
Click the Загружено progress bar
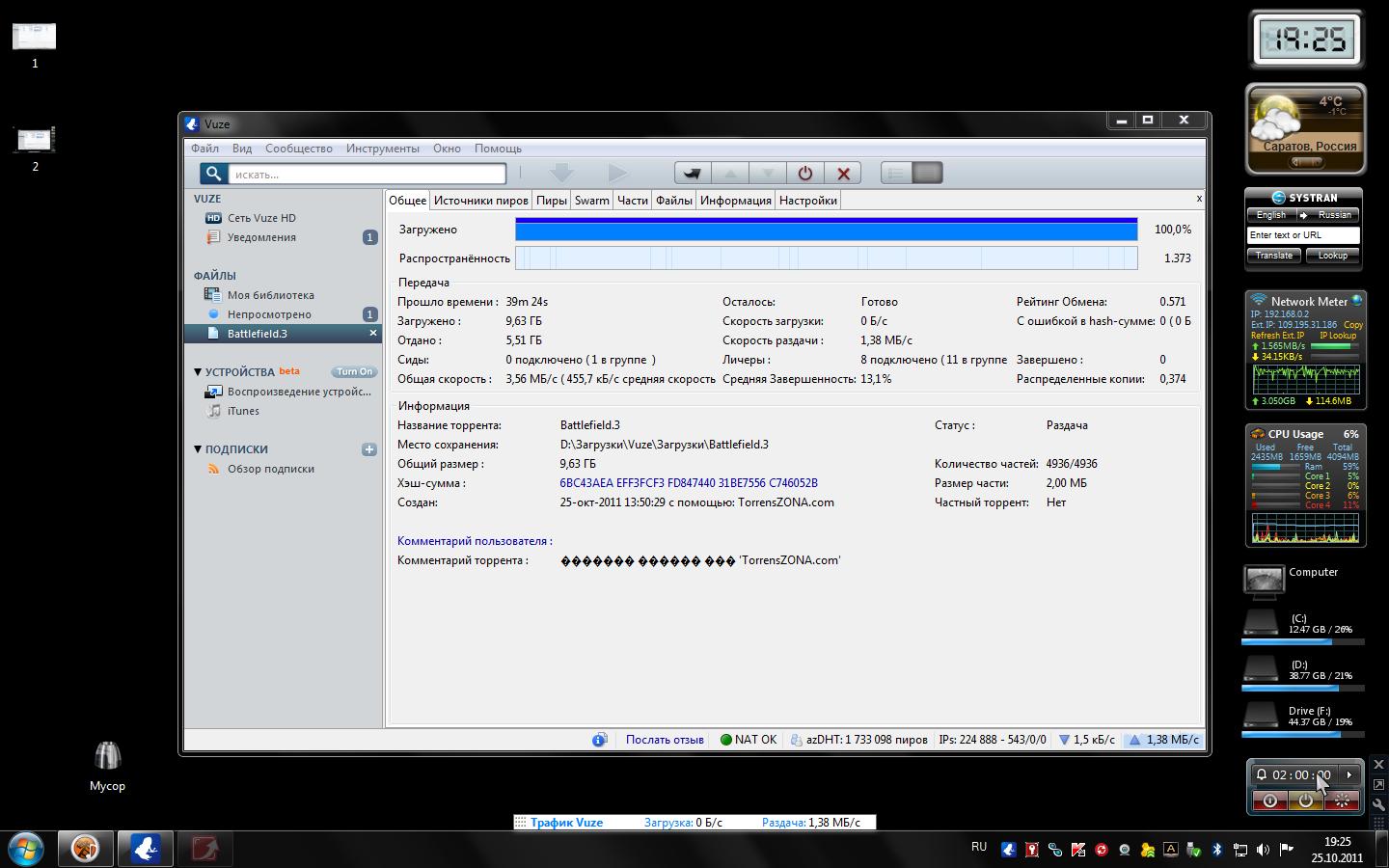(x=826, y=230)
